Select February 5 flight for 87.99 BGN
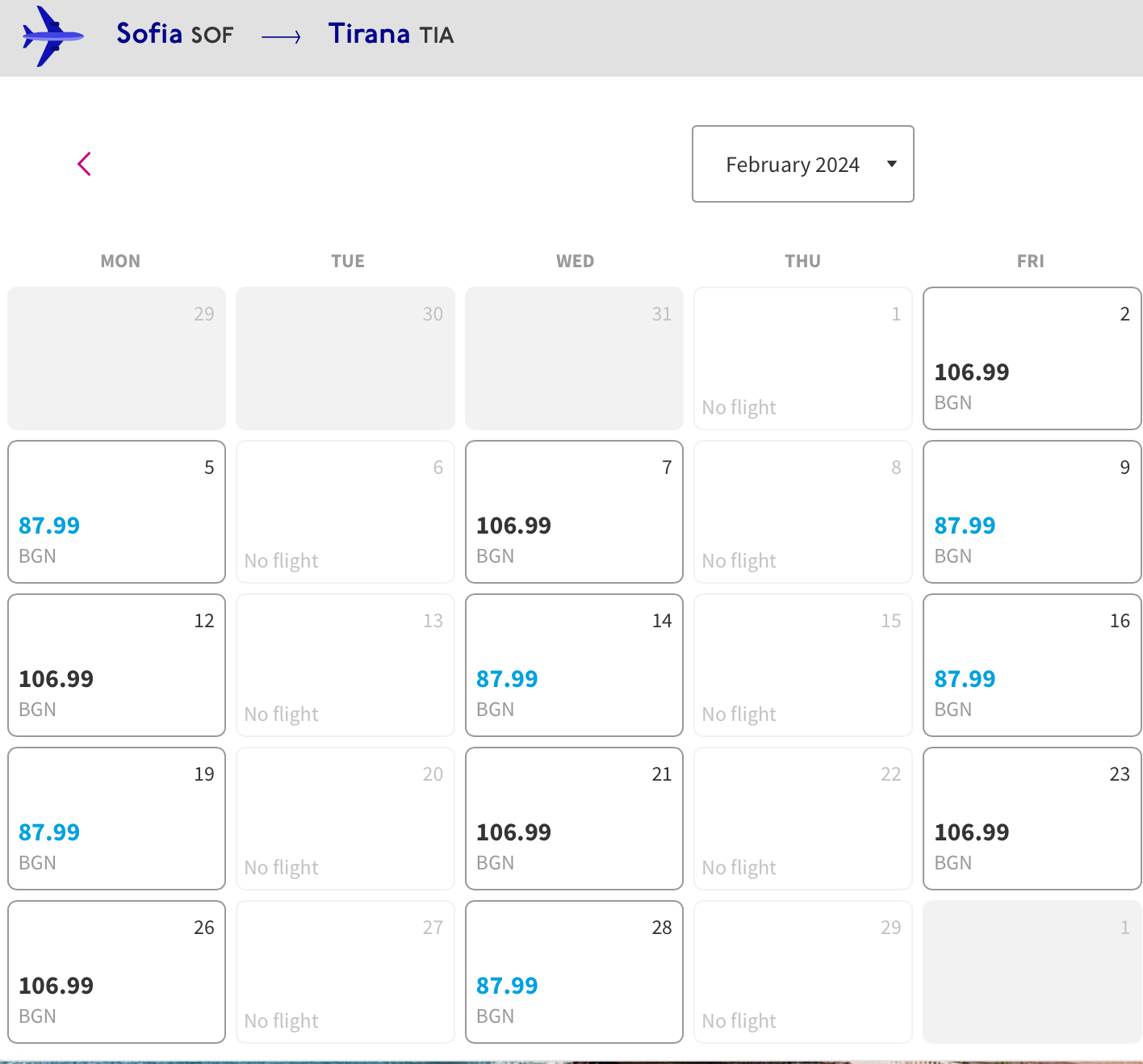 click(116, 512)
